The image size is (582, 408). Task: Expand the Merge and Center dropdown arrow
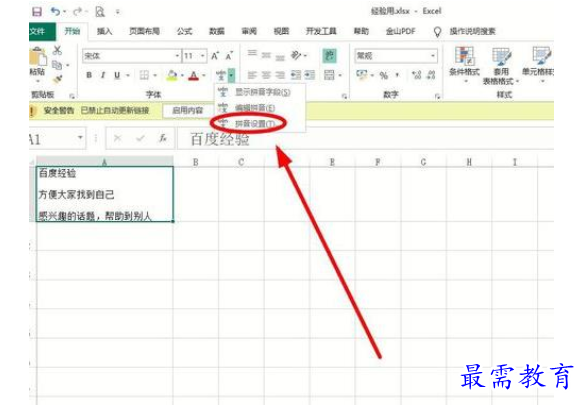click(340, 75)
